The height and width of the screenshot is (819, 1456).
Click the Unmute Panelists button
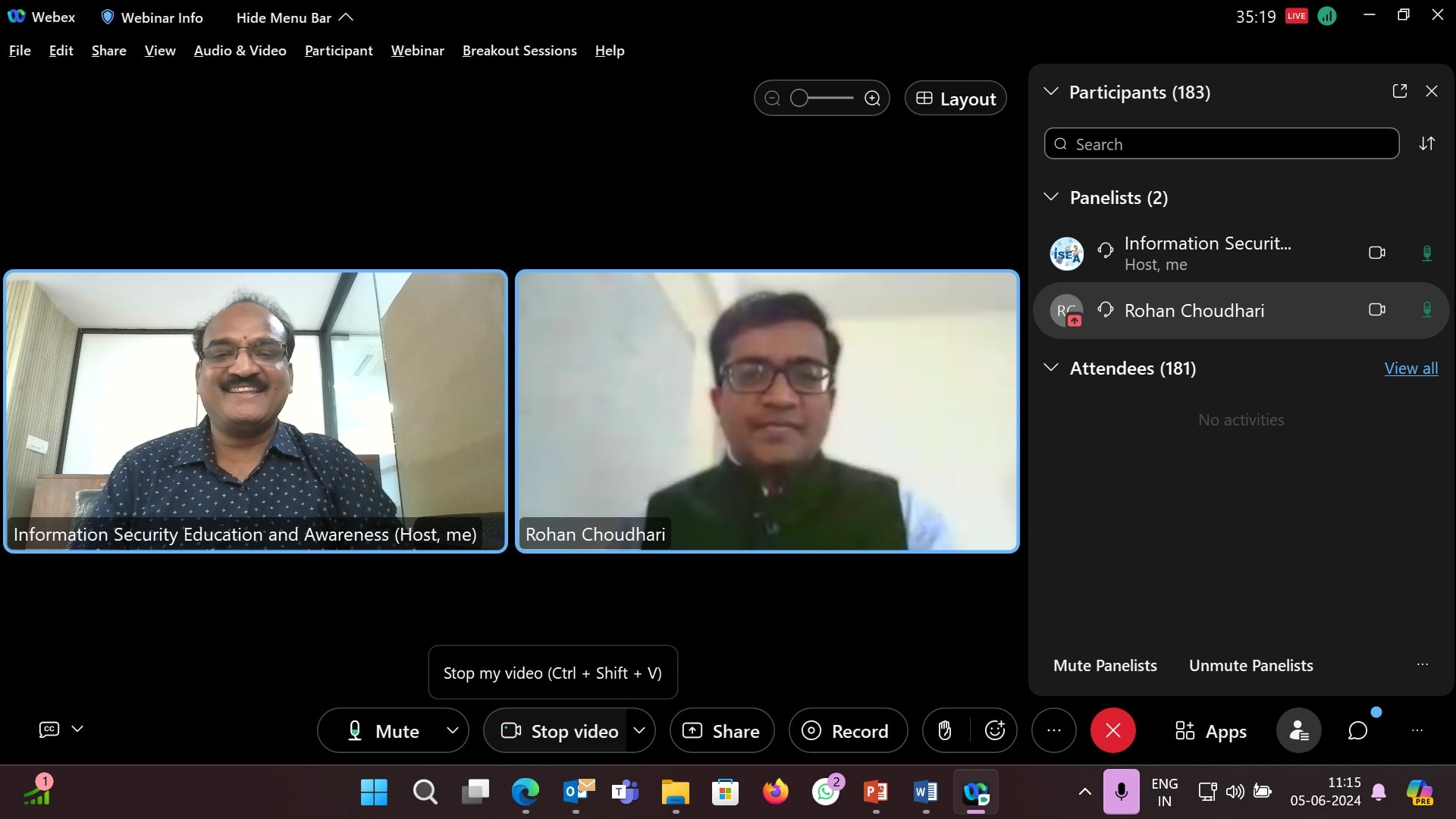pos(1250,666)
